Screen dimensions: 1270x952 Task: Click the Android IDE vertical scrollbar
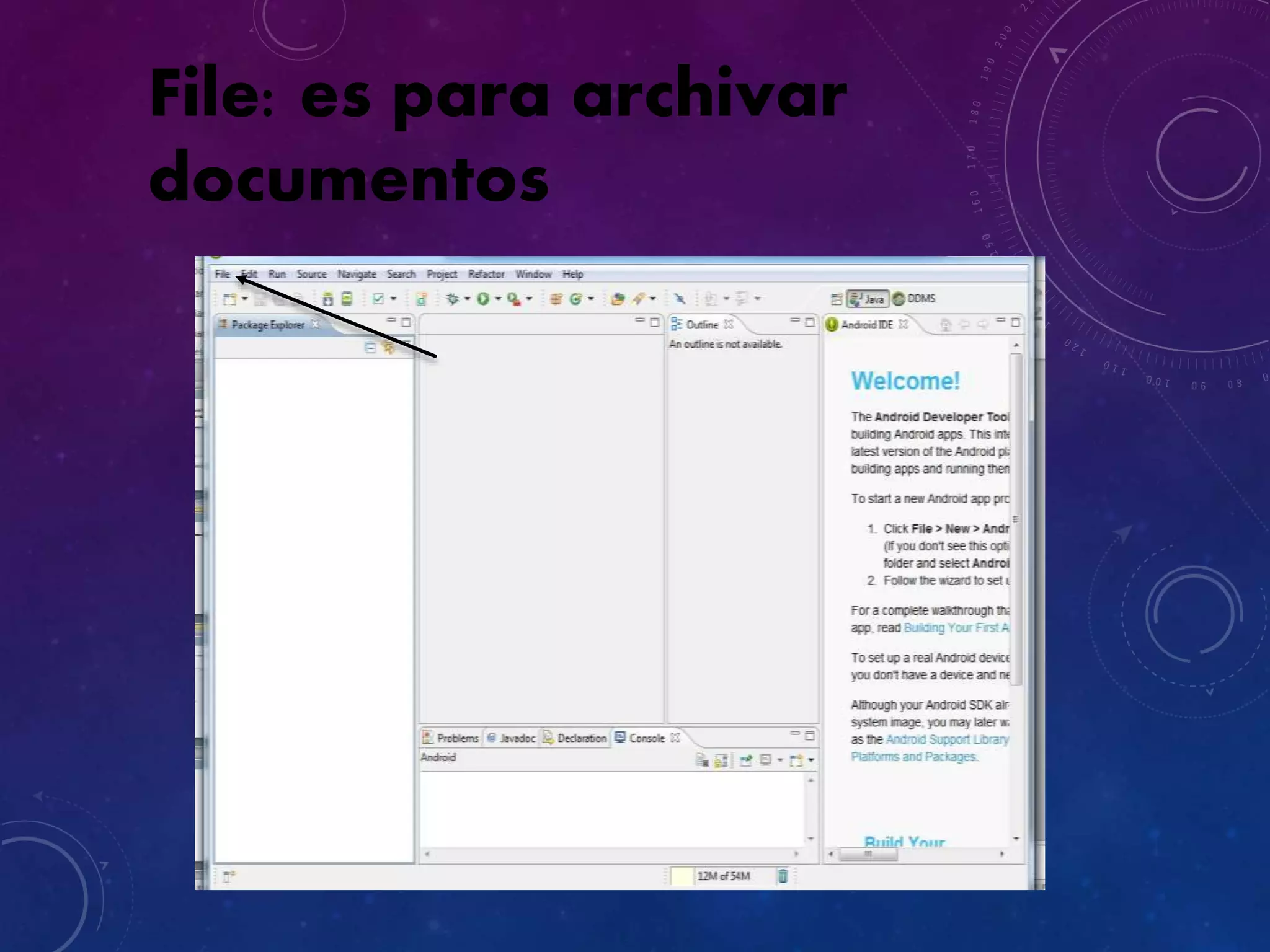(x=1016, y=519)
